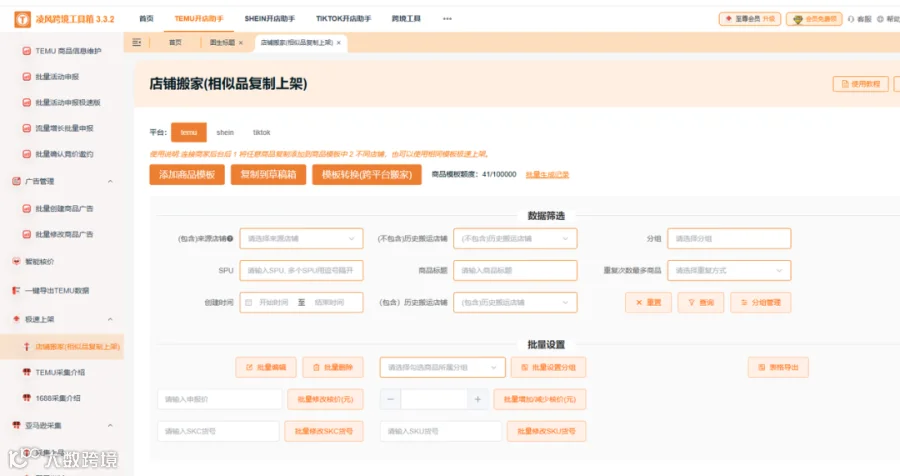Click the 亚马逊采集 section icon
Screen dimensions: 900x476
(16, 425)
